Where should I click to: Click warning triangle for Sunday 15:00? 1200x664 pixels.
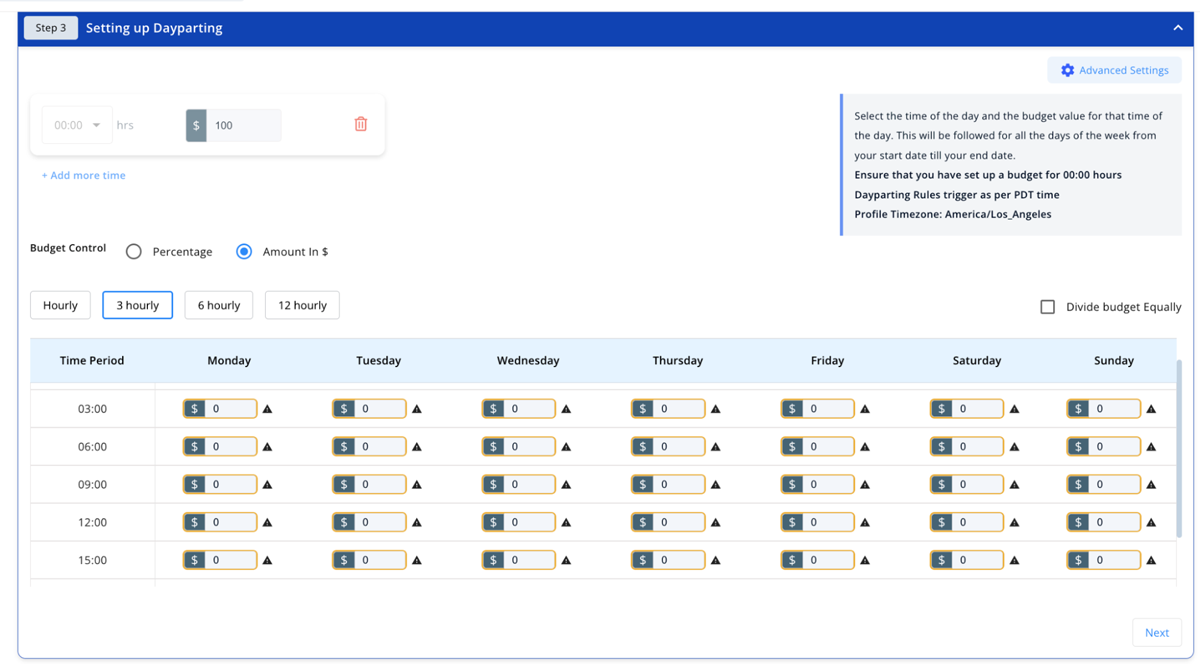(1151, 561)
